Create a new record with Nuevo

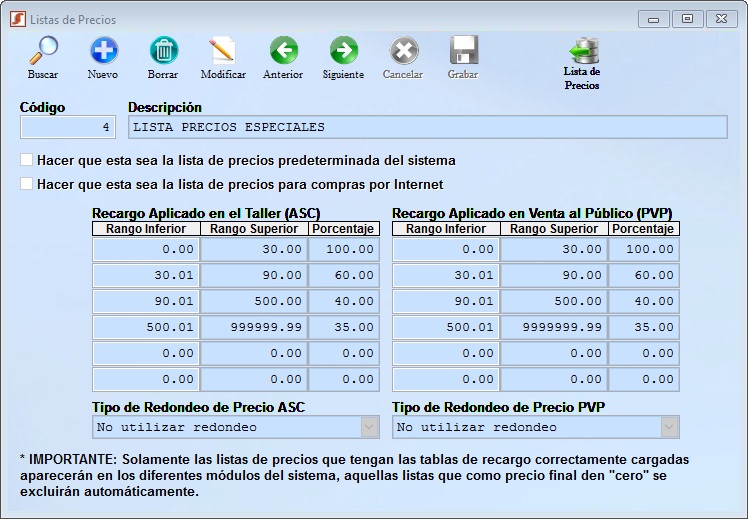tap(103, 52)
